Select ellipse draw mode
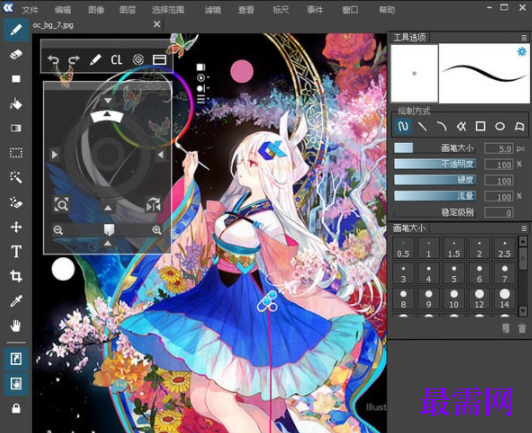 (x=500, y=127)
